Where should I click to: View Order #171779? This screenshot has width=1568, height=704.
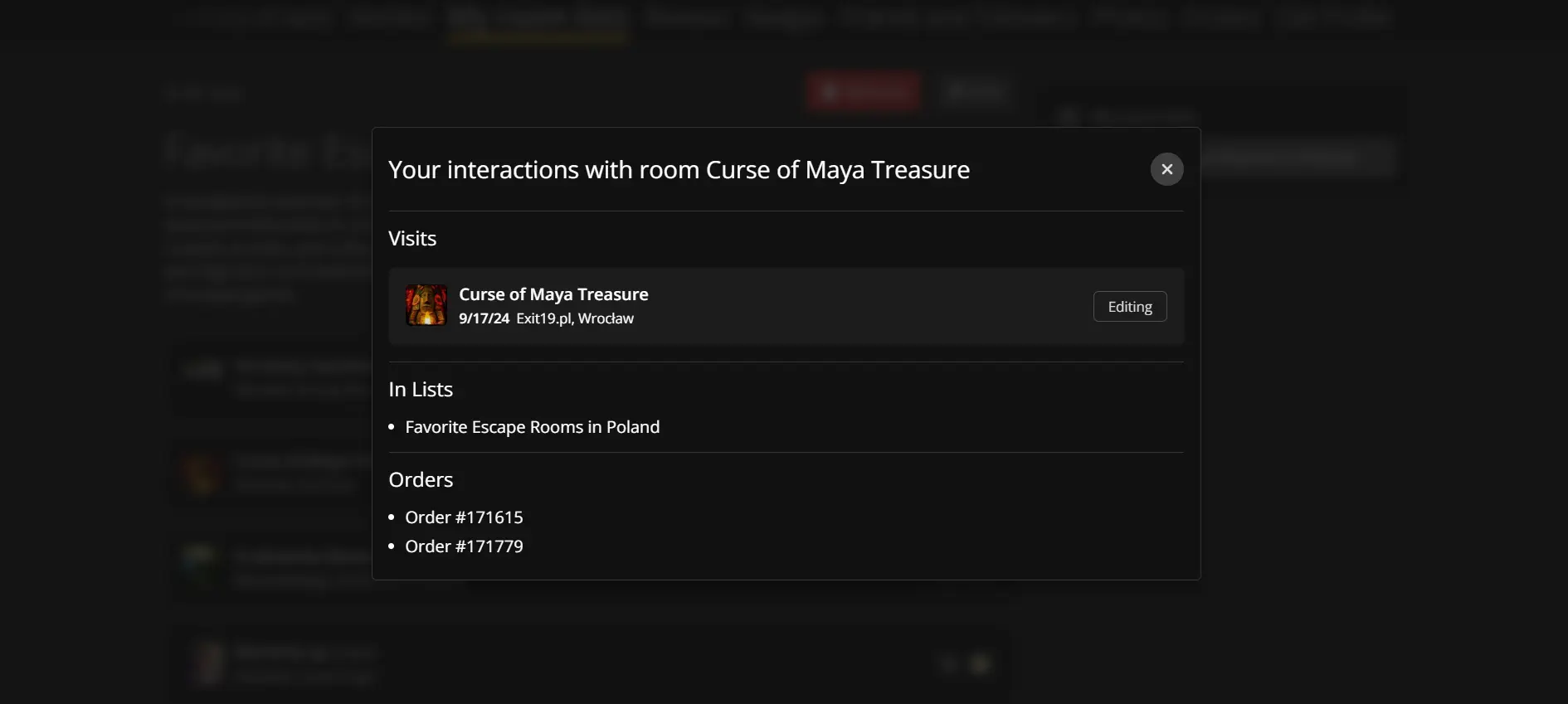point(464,546)
